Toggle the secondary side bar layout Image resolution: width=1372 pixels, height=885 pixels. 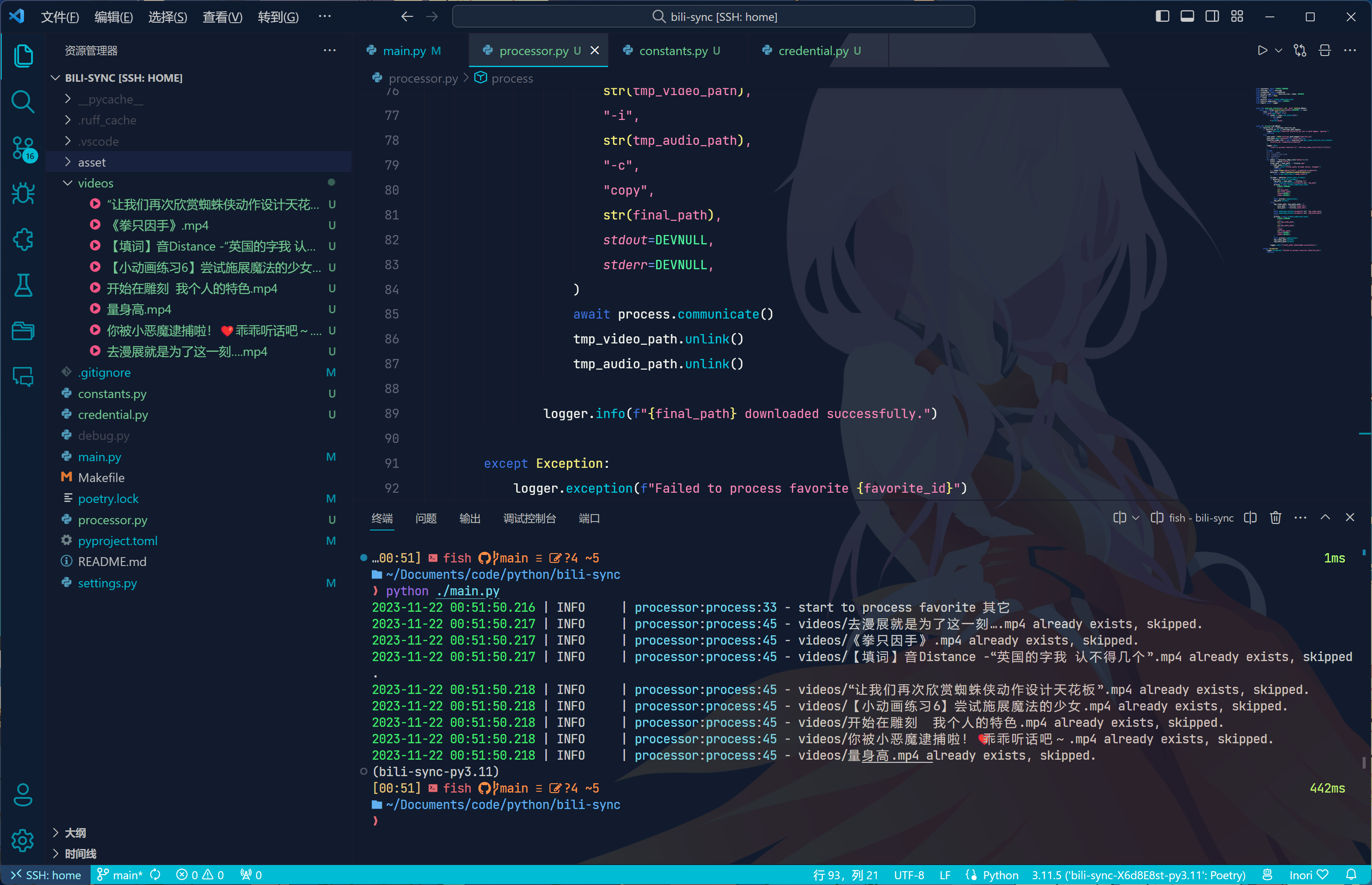point(1212,17)
